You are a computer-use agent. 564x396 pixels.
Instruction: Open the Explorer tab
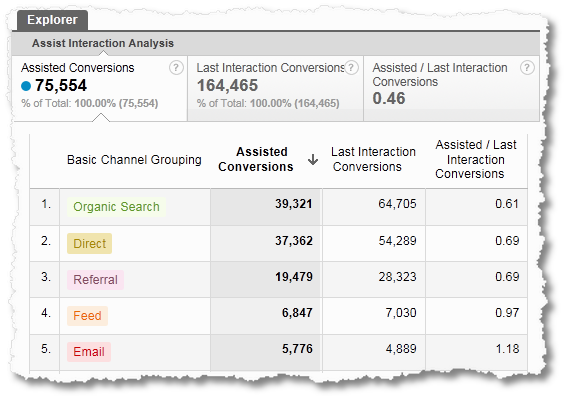click(52, 20)
